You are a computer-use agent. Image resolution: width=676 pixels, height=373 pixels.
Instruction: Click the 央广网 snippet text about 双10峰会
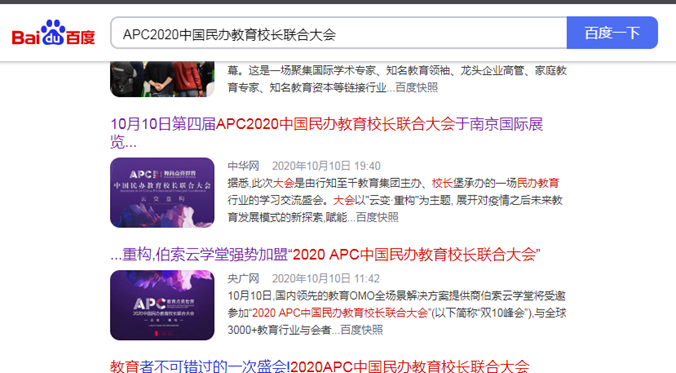pos(397,313)
